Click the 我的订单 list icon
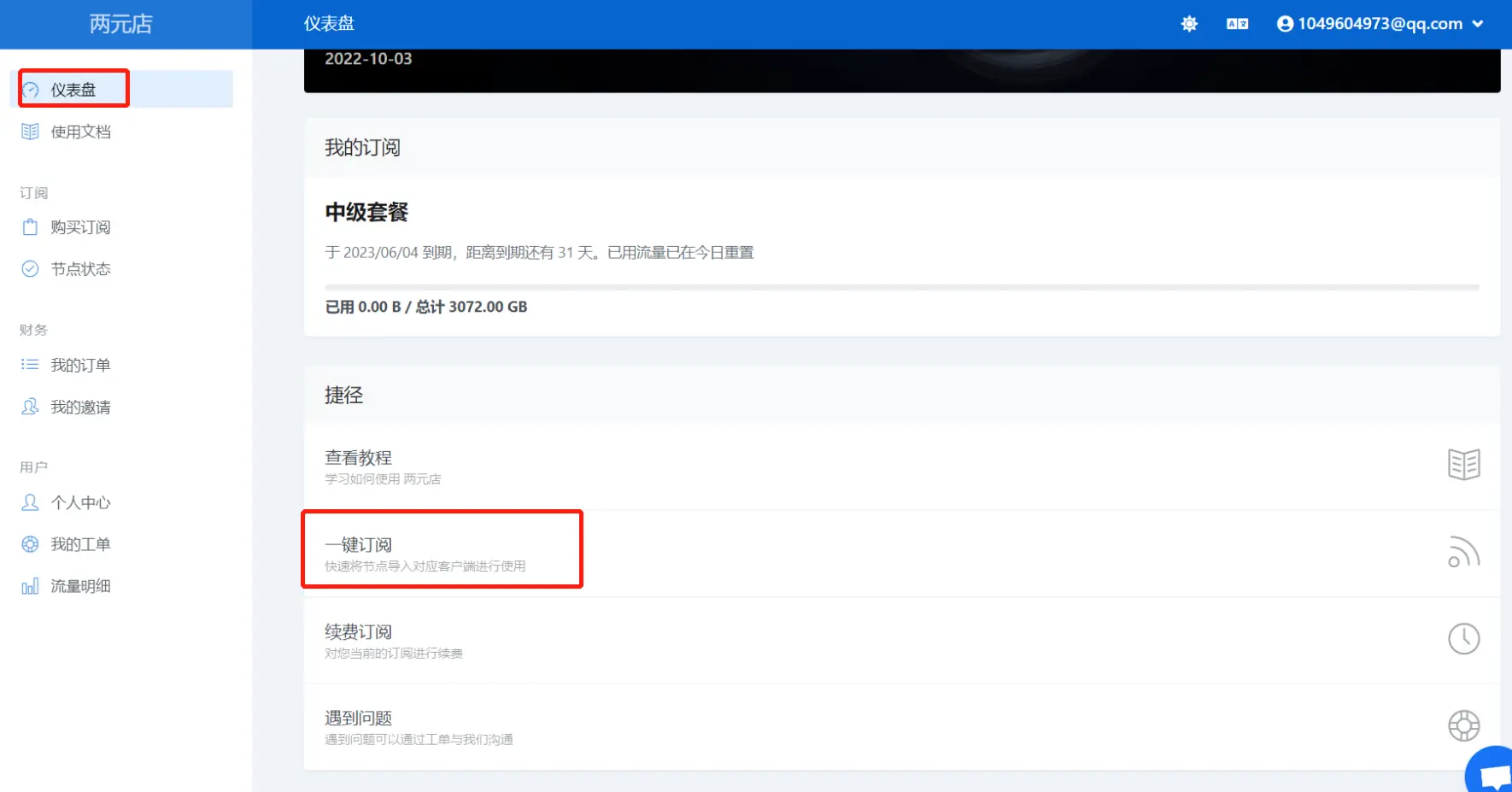1512x792 pixels. (30, 365)
